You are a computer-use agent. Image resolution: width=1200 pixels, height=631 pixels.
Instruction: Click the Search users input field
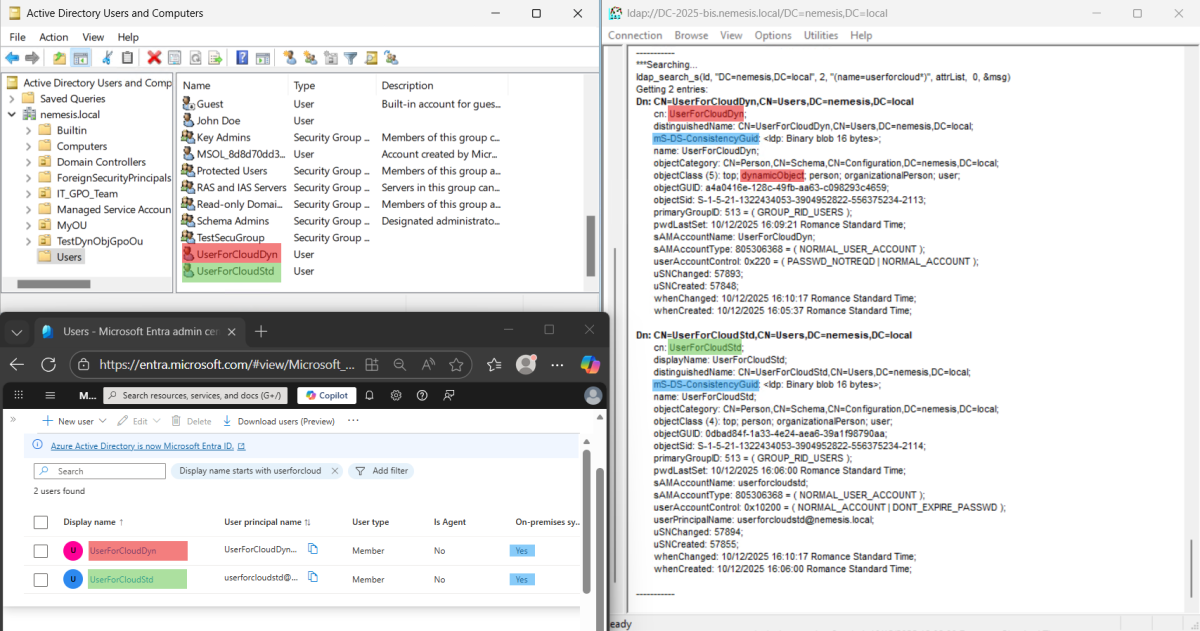point(100,470)
